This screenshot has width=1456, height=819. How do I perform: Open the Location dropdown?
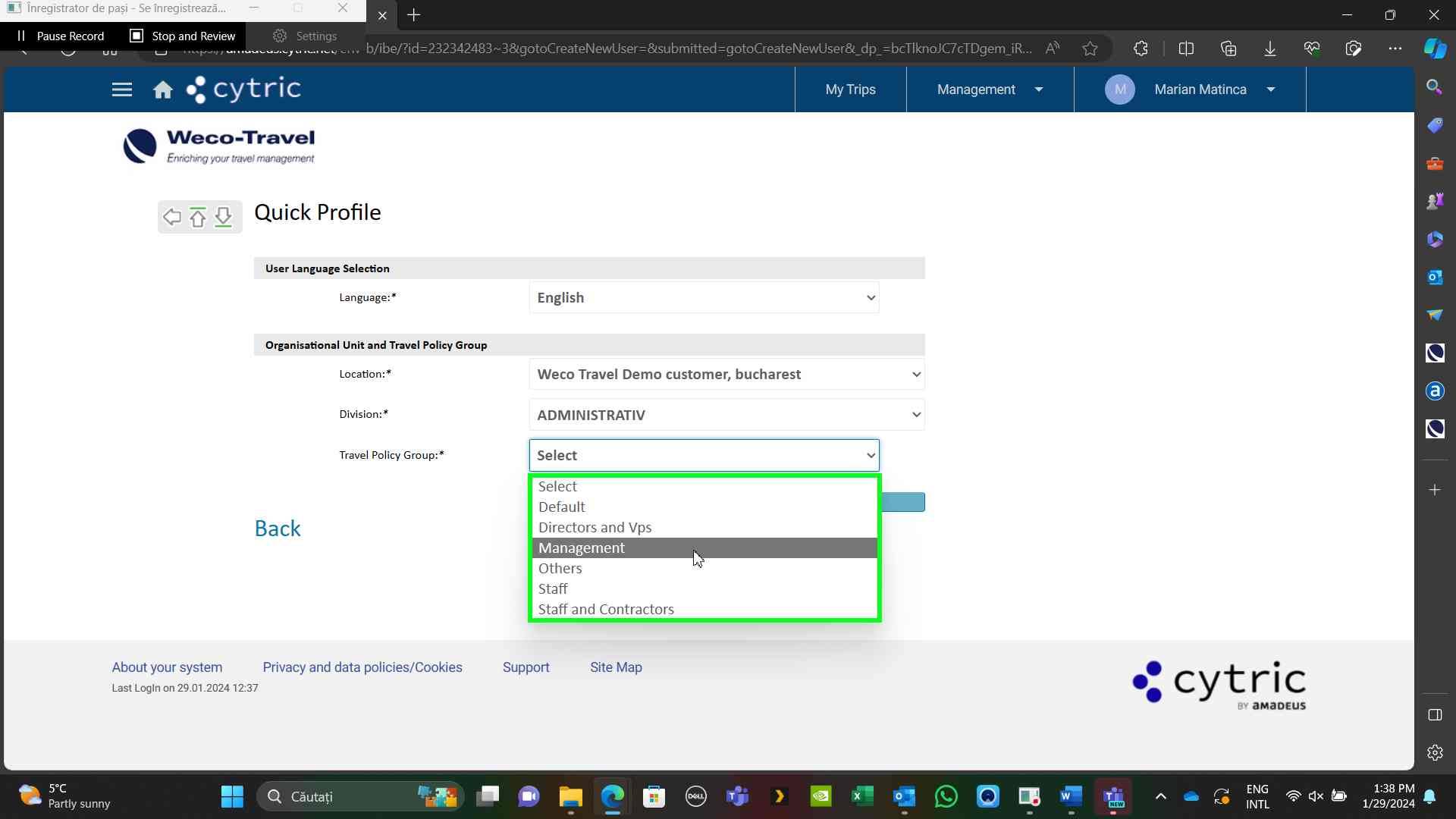coord(726,374)
